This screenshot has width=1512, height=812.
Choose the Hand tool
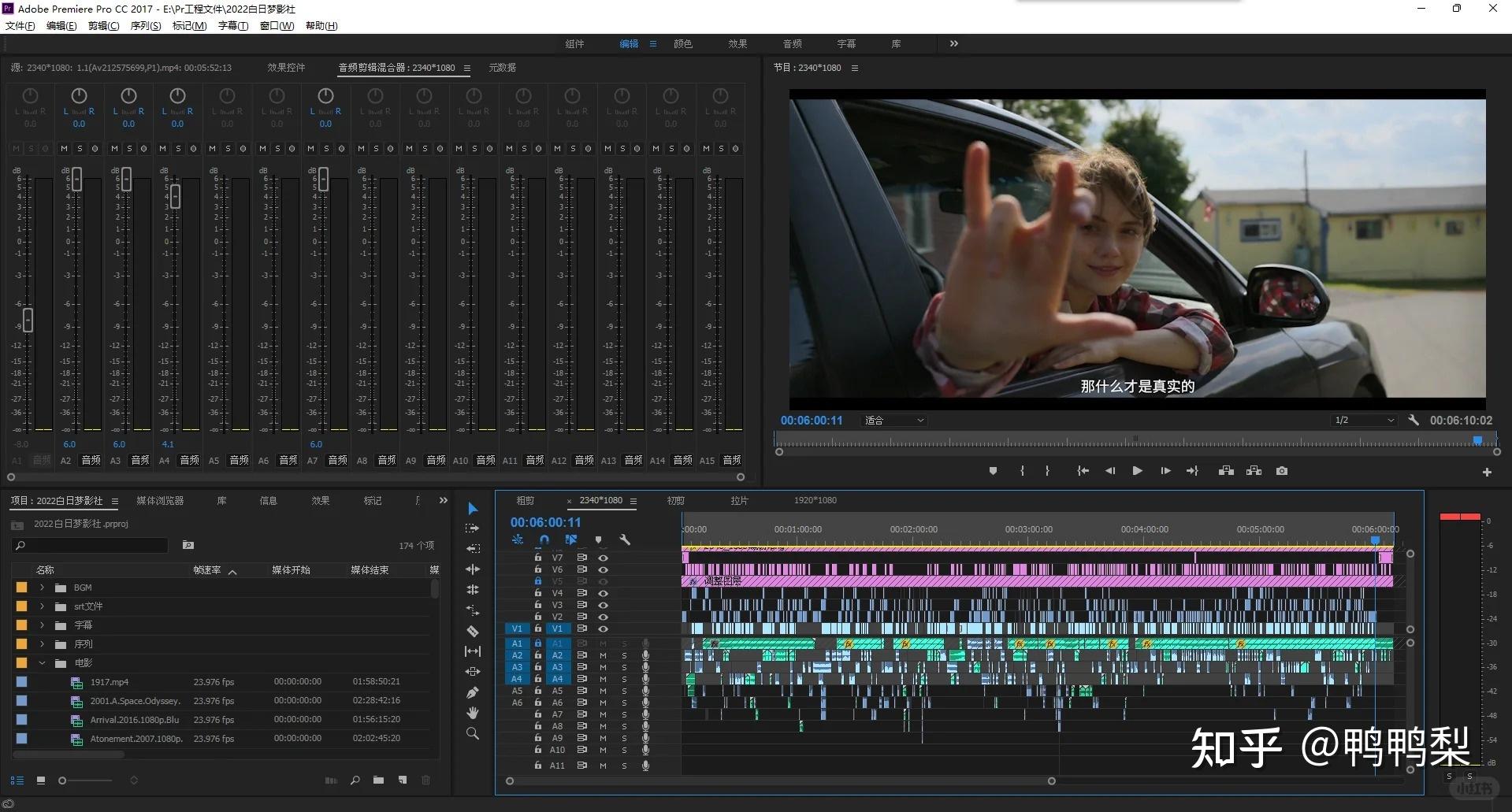click(473, 713)
